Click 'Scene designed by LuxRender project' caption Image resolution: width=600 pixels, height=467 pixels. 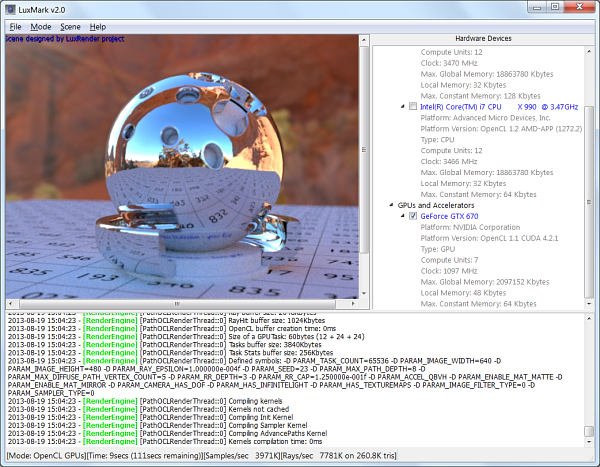(x=65, y=39)
